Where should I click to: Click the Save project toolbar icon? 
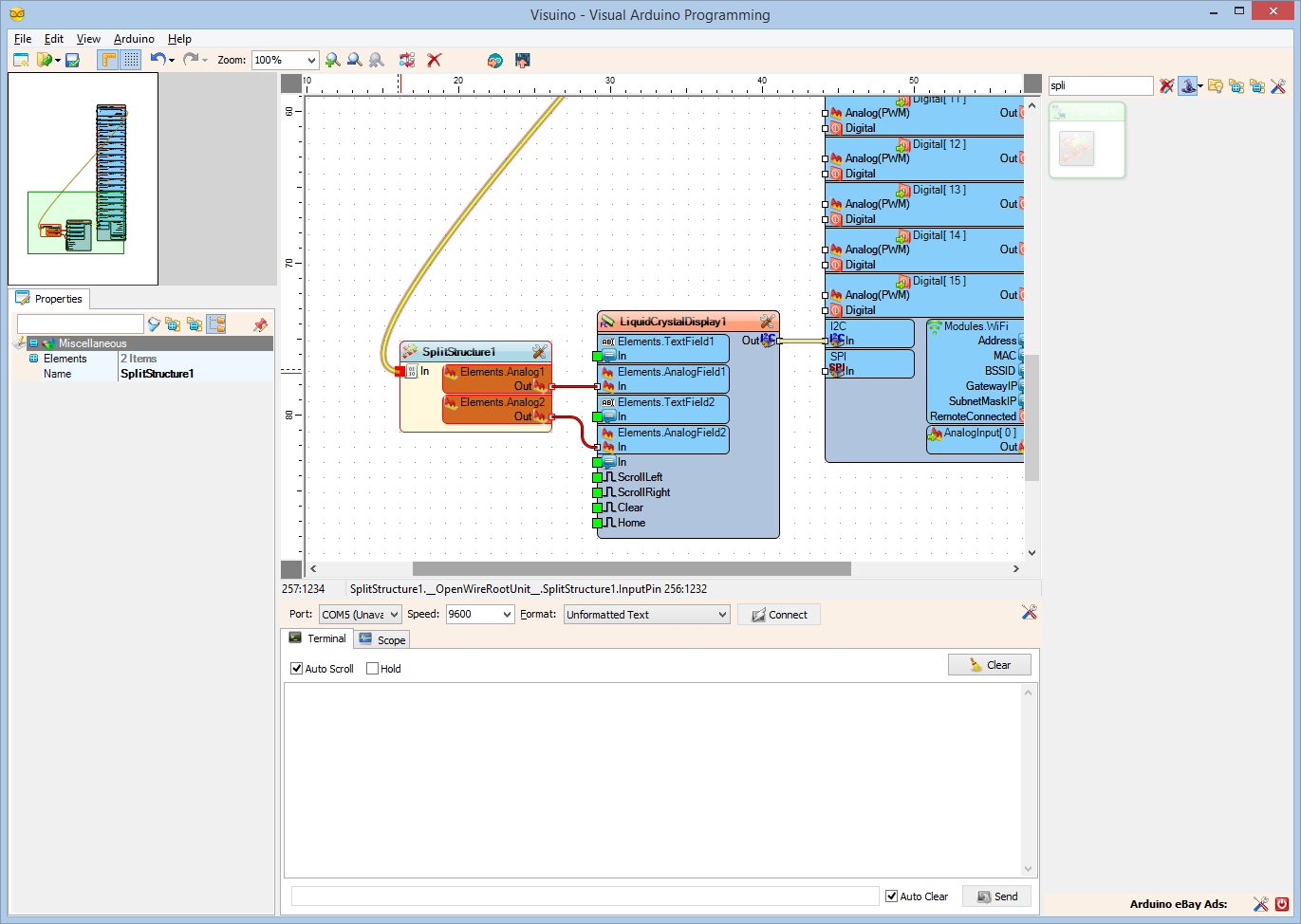72,60
